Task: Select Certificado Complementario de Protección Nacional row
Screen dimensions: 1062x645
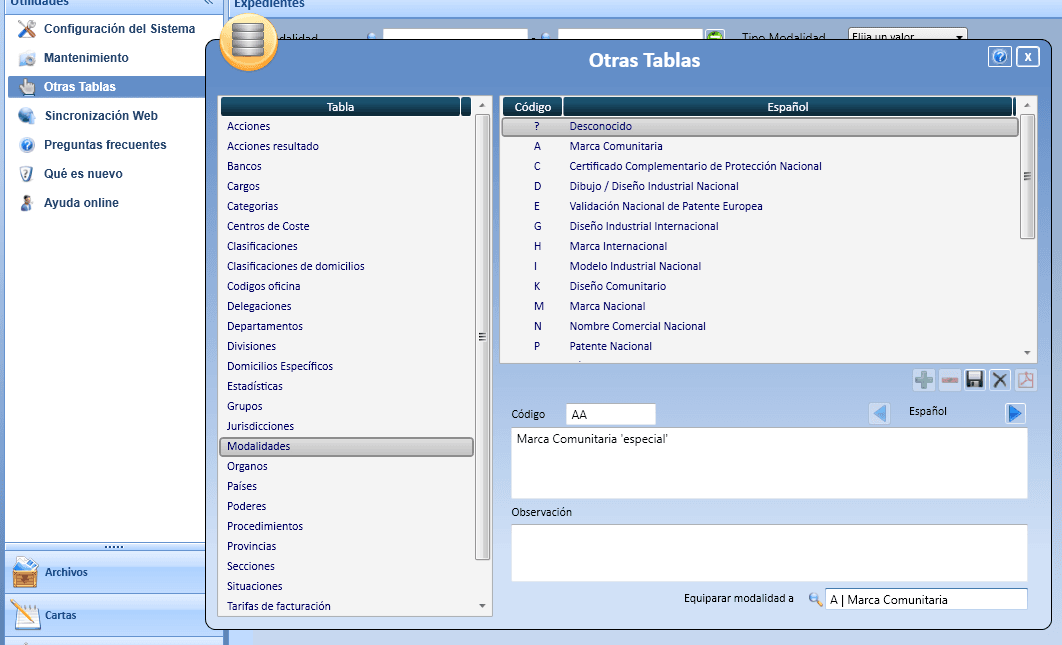Action: tap(760, 167)
